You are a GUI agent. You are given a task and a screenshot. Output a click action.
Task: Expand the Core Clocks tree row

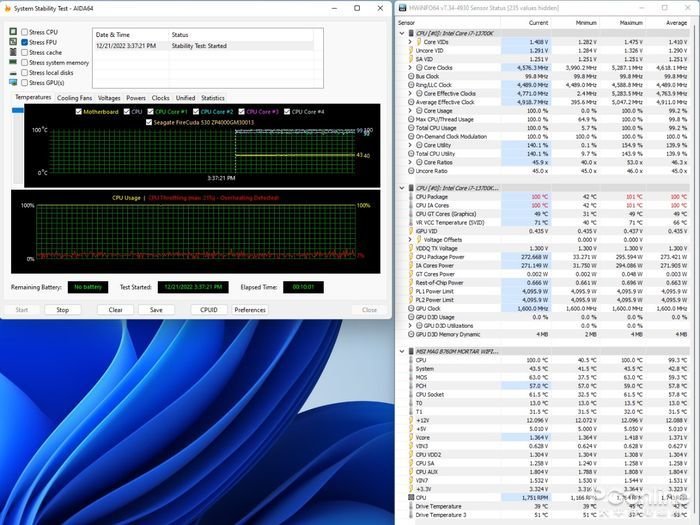(x=410, y=68)
